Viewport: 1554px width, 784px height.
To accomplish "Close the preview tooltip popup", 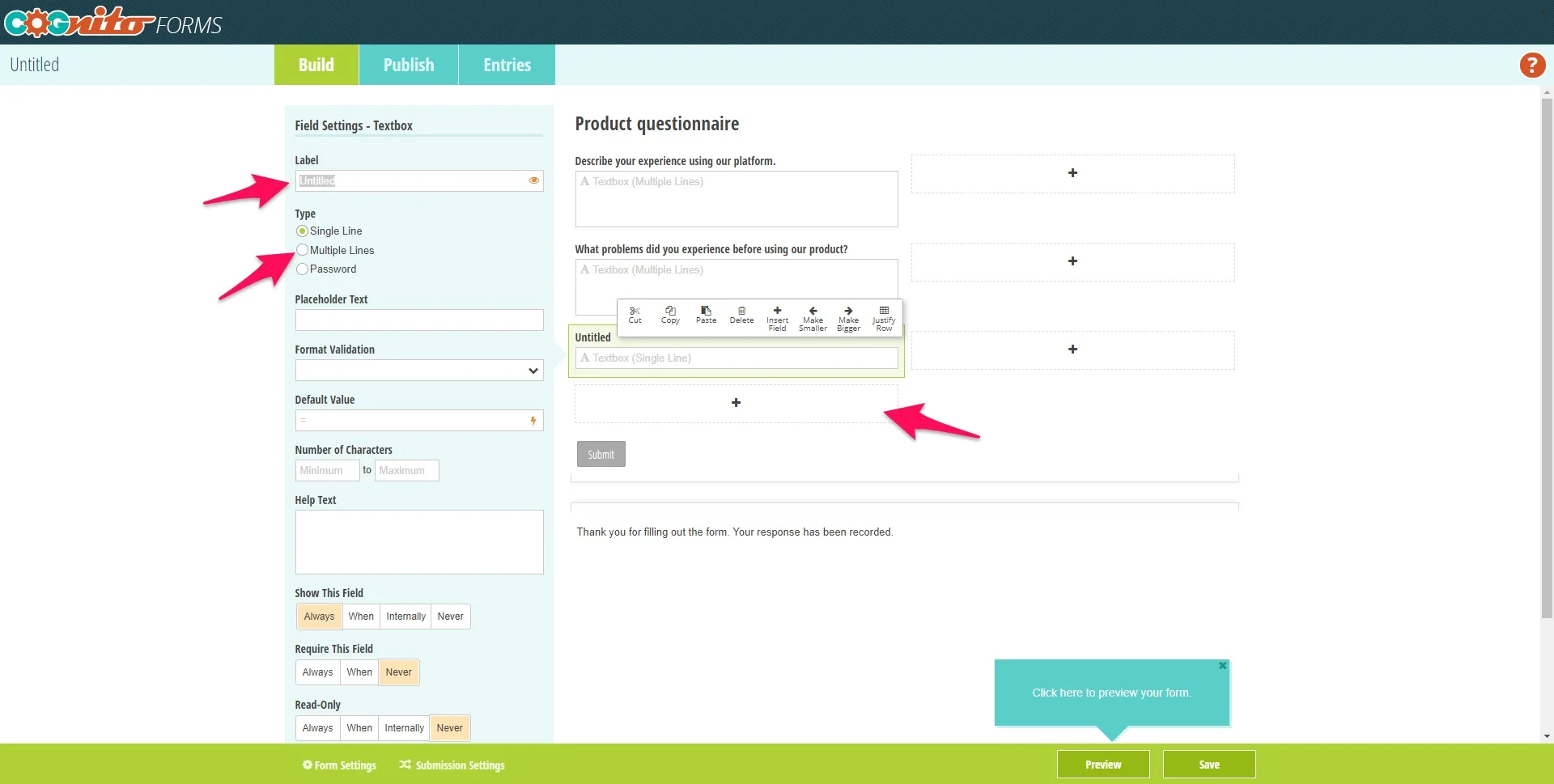I will pos(1223,666).
